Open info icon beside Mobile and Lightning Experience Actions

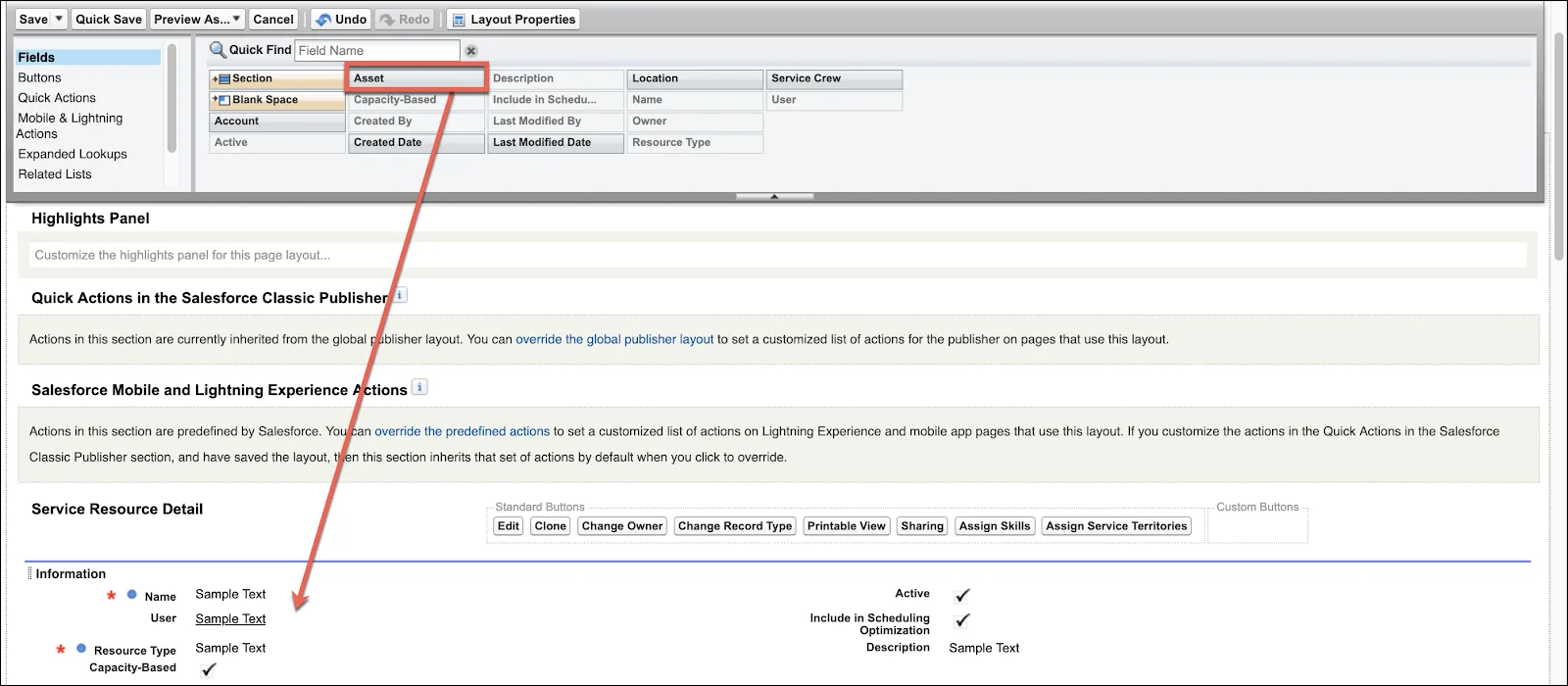click(x=419, y=387)
